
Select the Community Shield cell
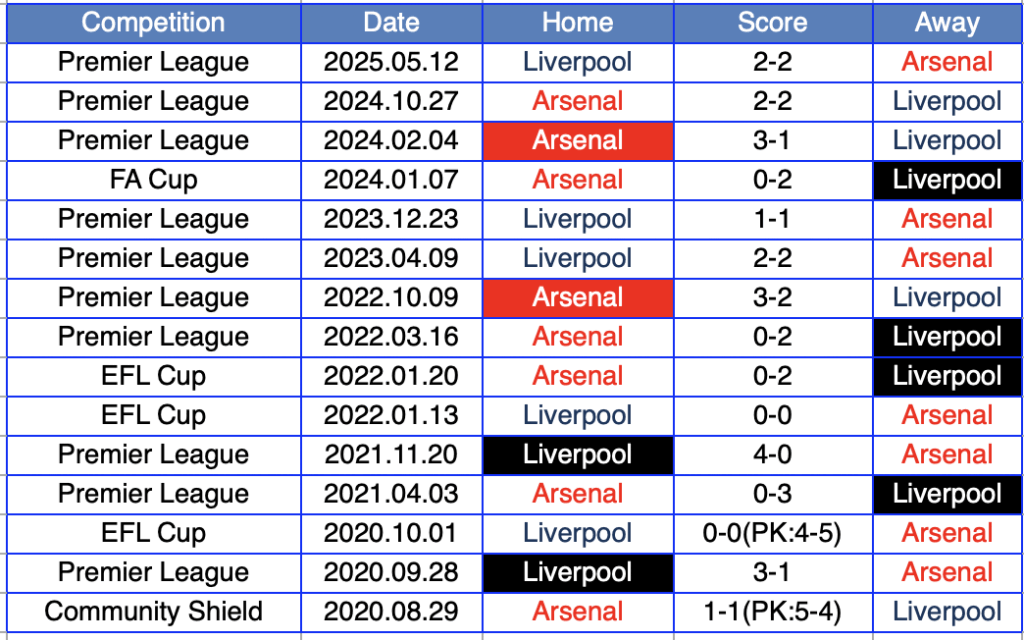pyautogui.click(x=153, y=612)
